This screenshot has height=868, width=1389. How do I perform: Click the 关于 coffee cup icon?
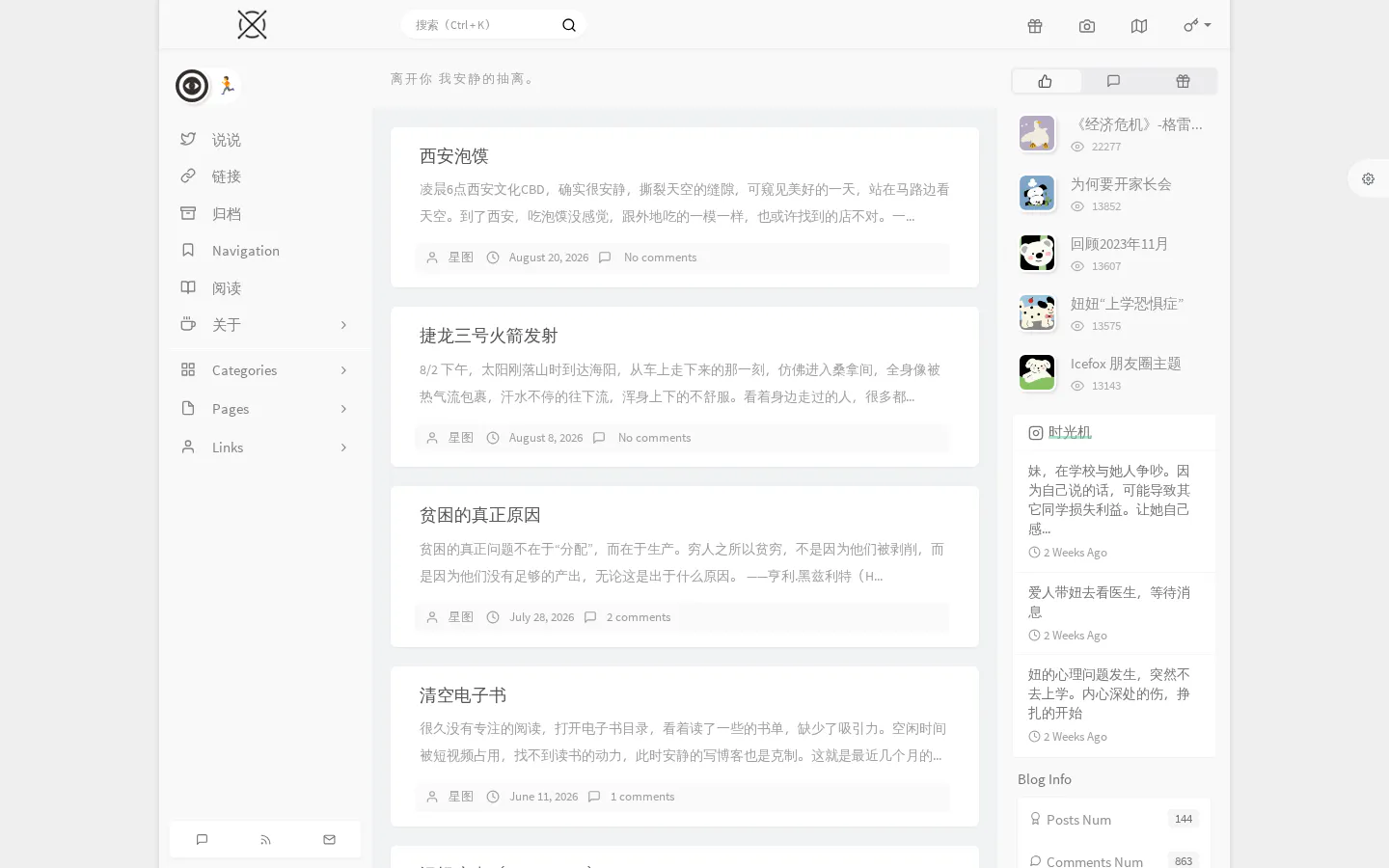(x=188, y=324)
